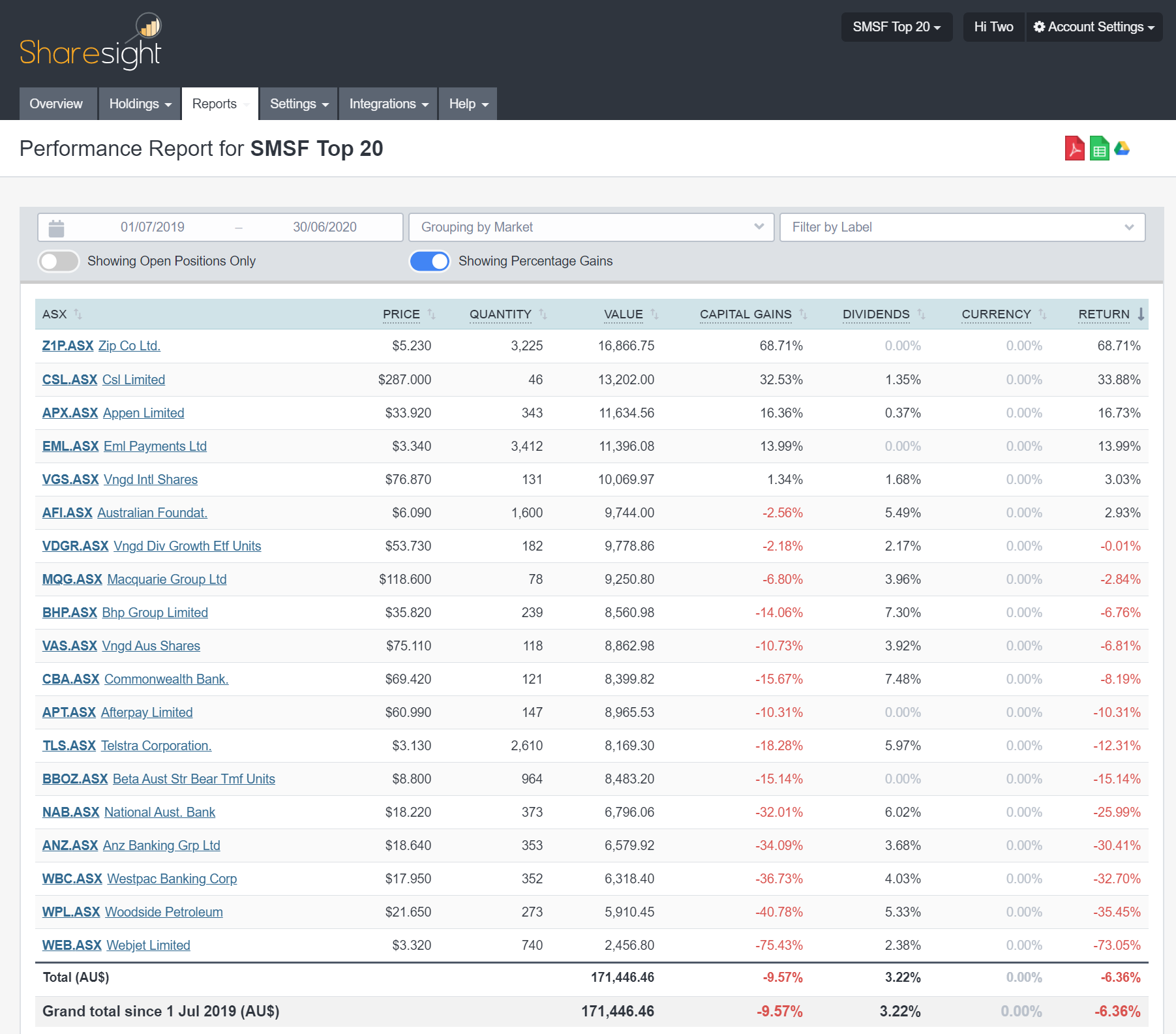Open the MQG.ASX Macquarie Group holding
Viewport: 1176px width, 1034px height.
click(134, 580)
